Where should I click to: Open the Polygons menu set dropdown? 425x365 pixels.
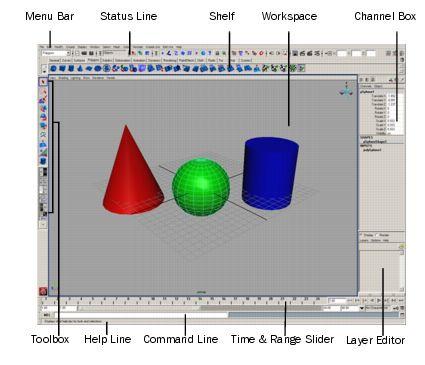pos(56,53)
